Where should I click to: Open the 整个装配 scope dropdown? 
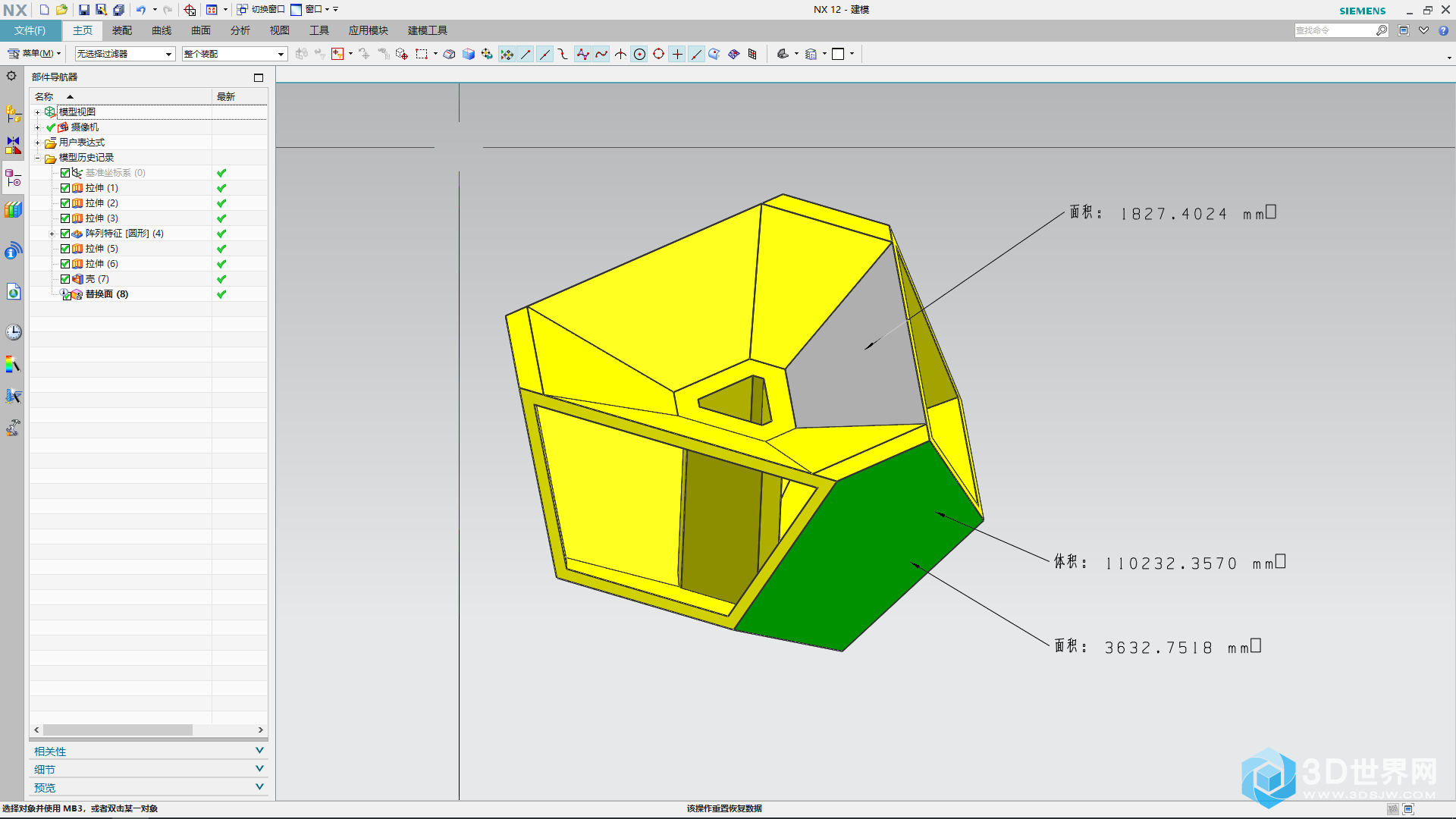[234, 54]
